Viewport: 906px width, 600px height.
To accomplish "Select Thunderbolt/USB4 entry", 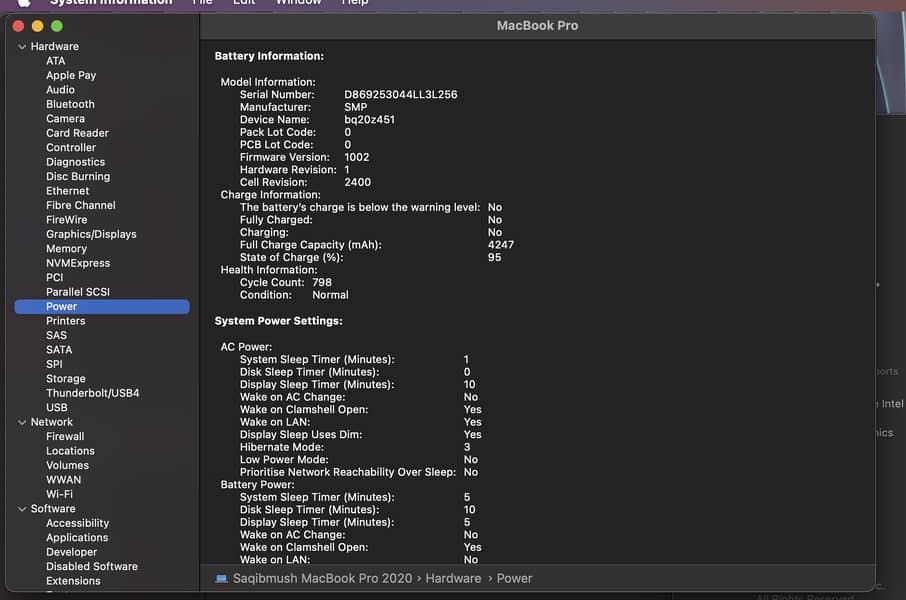I will click(x=92, y=393).
